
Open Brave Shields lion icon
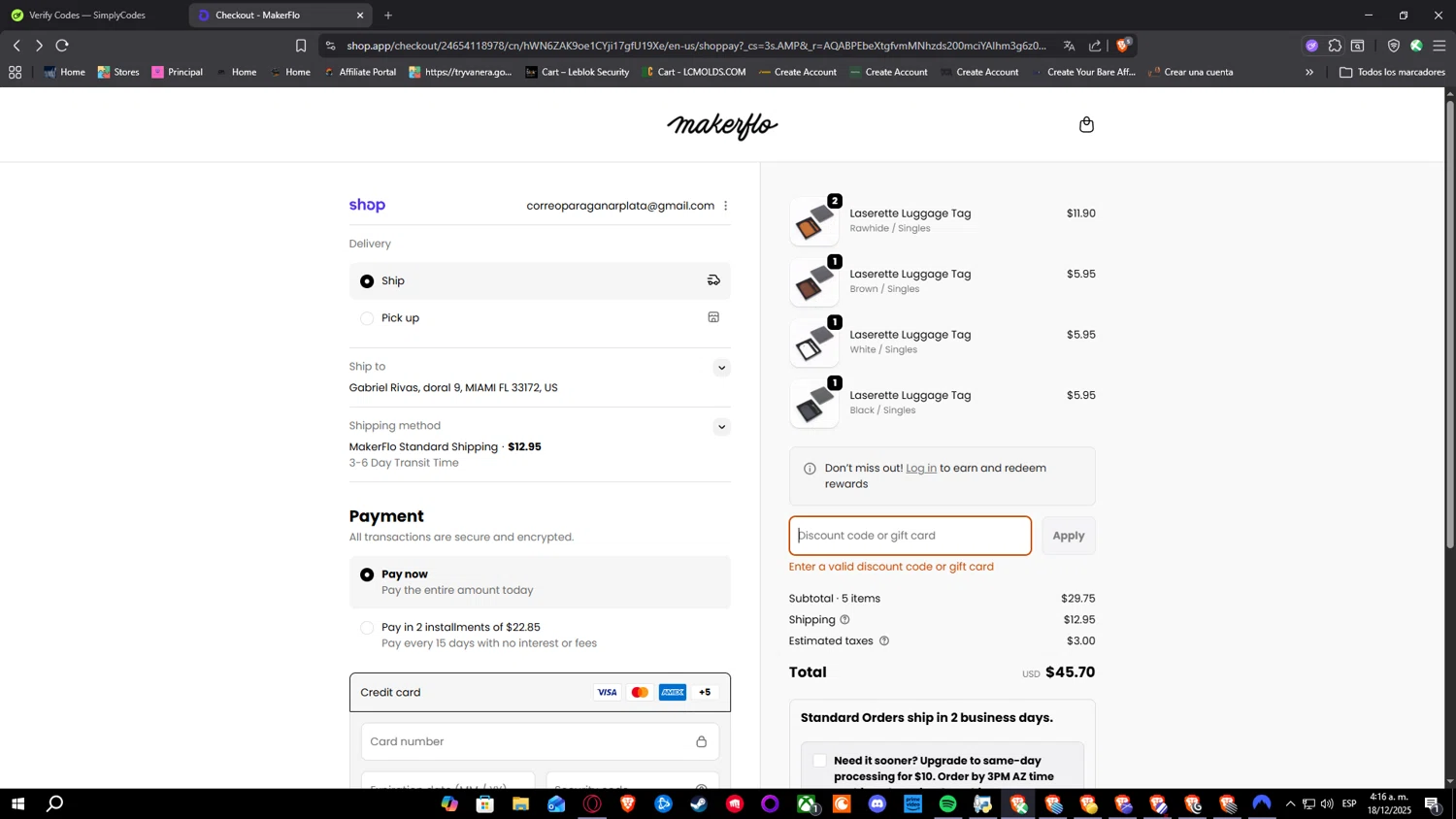coord(1123,45)
